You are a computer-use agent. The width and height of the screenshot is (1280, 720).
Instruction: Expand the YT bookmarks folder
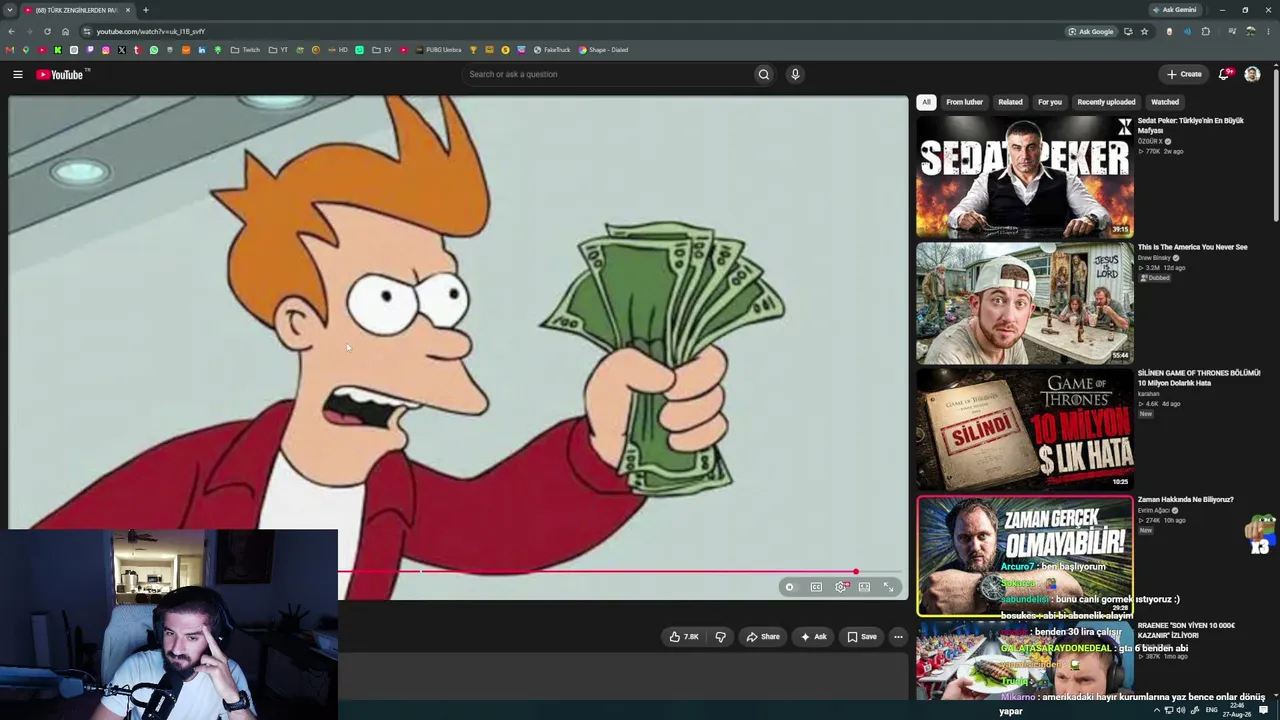point(279,50)
